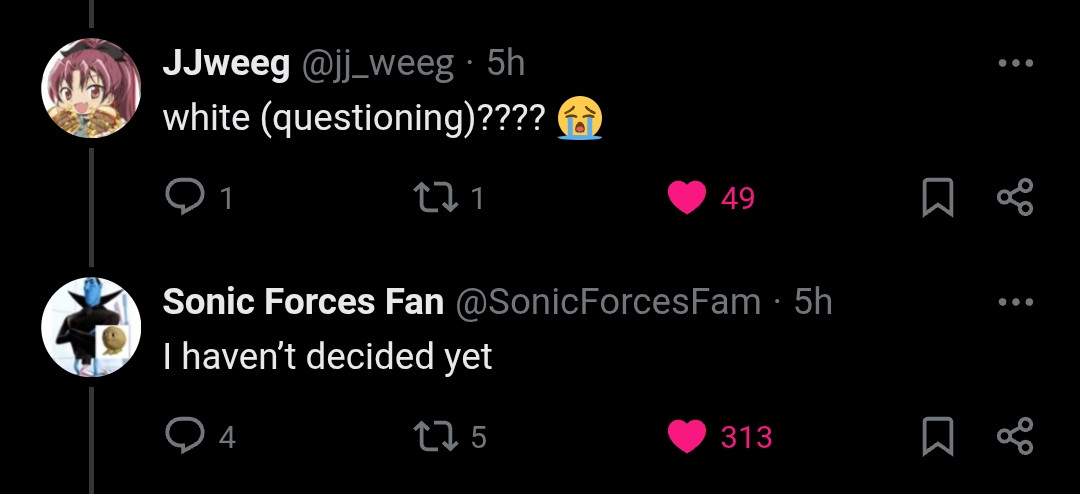
Task: Unlike the tweet with 313 likes
Action: (687, 437)
